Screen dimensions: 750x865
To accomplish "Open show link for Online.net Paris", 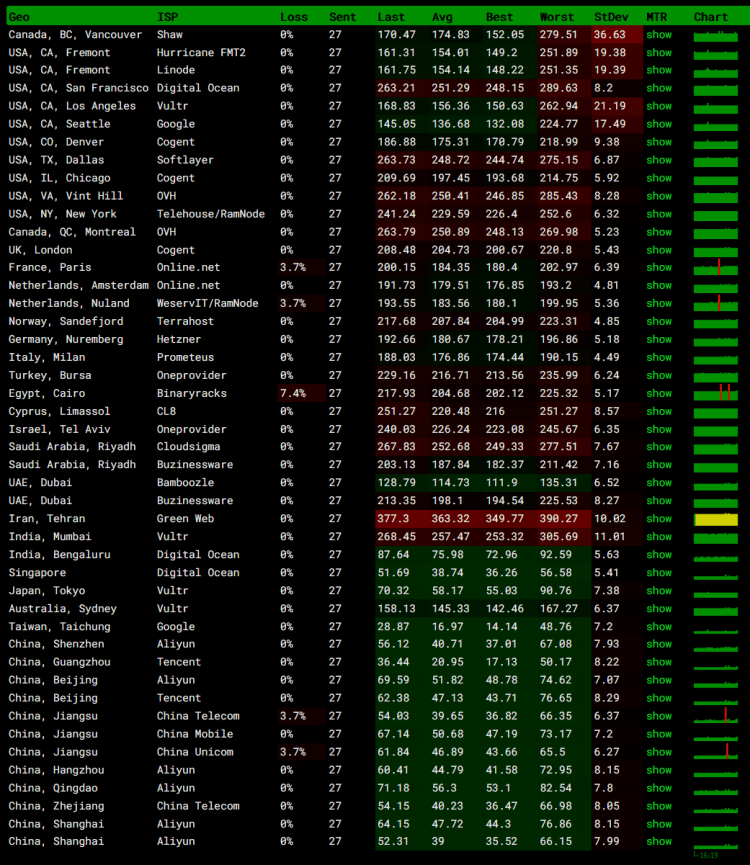I will coord(659,268).
